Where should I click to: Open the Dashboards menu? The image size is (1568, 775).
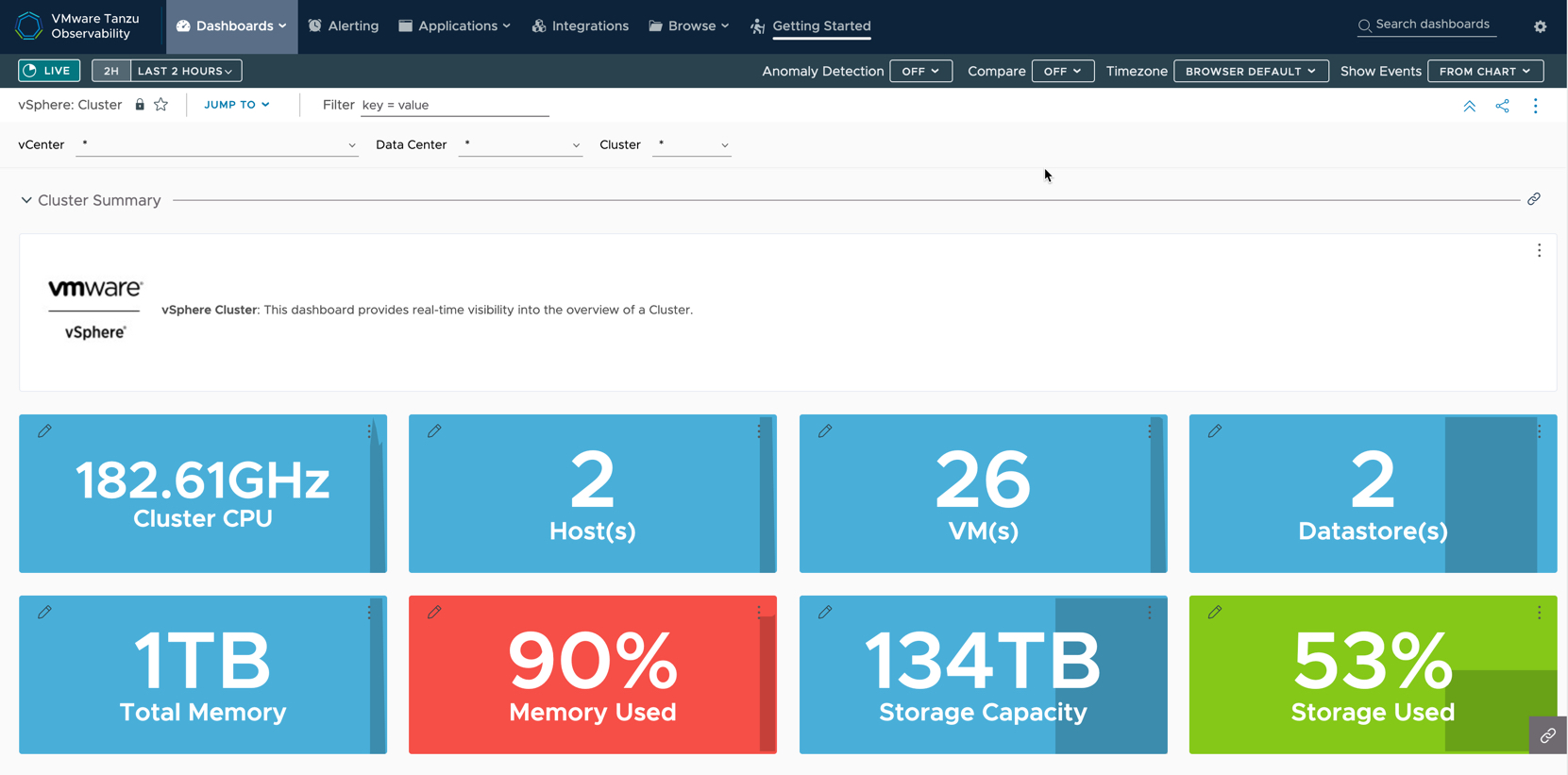coord(231,26)
